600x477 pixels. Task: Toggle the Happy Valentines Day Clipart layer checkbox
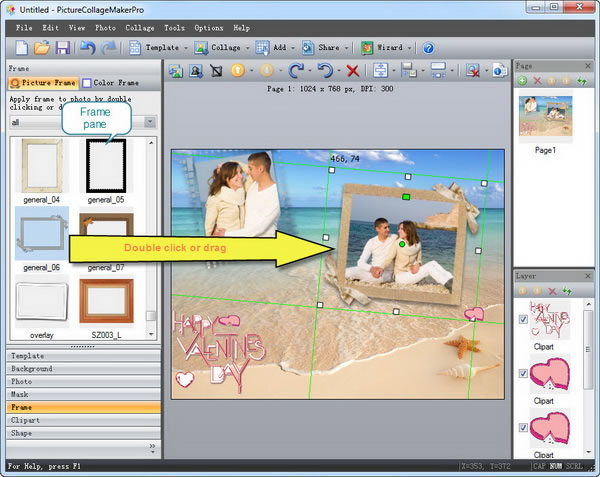coord(523,319)
